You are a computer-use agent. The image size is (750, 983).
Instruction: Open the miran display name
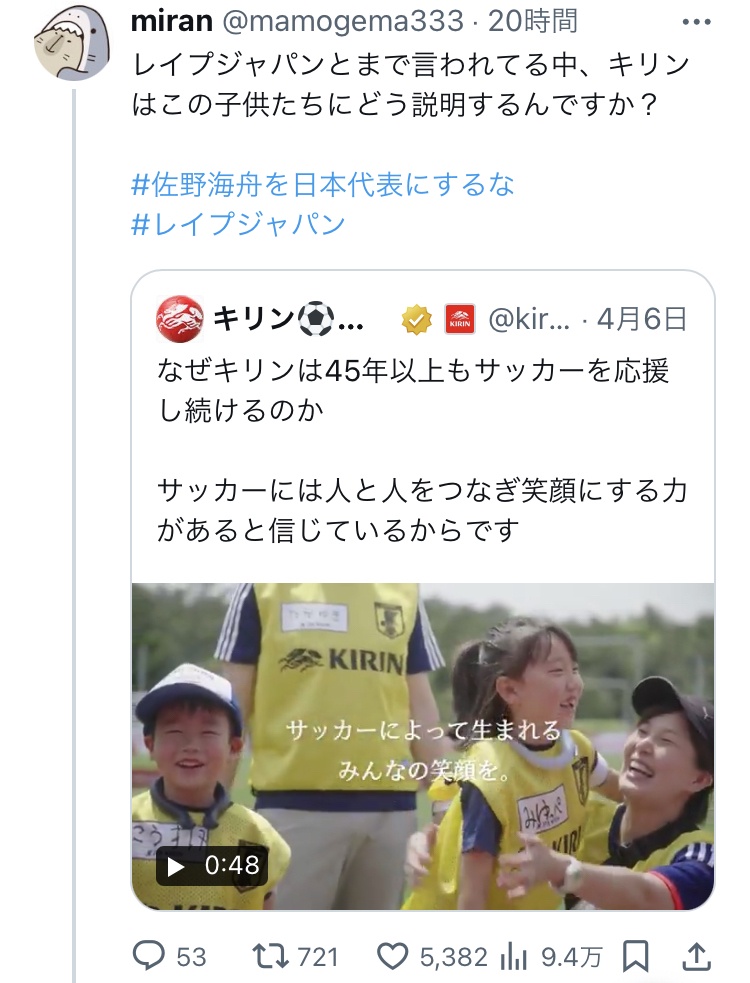pyautogui.click(x=172, y=22)
